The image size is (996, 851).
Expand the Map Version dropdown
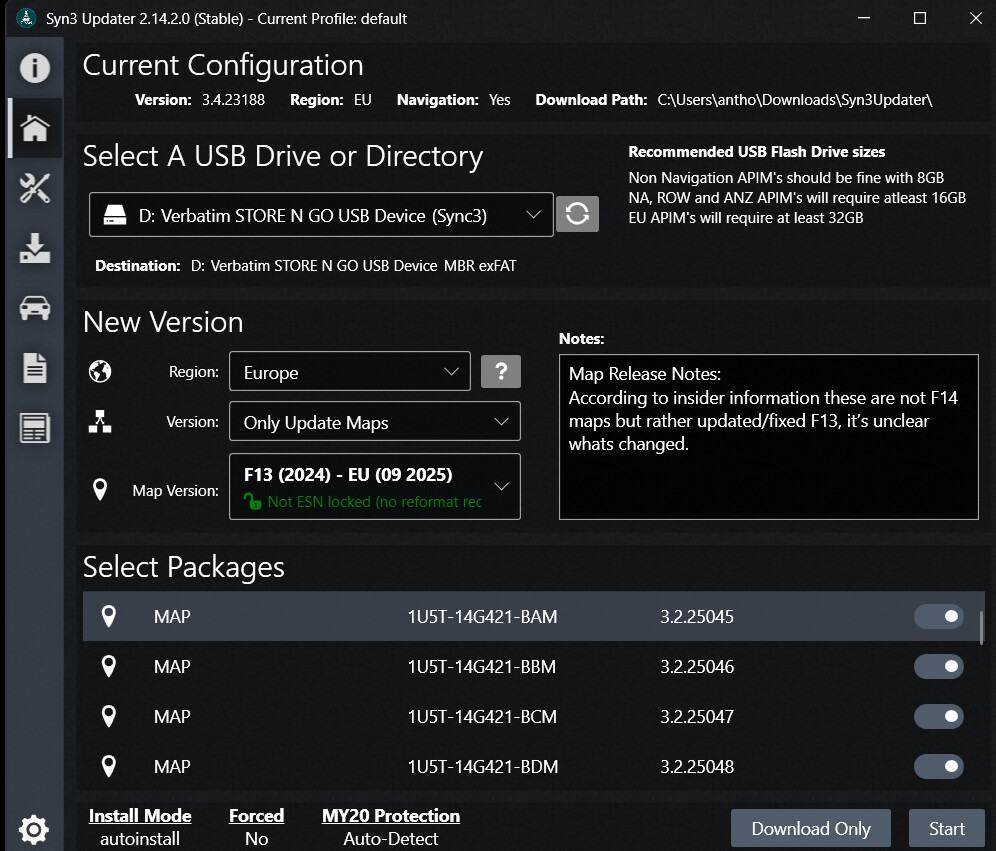tap(374, 487)
